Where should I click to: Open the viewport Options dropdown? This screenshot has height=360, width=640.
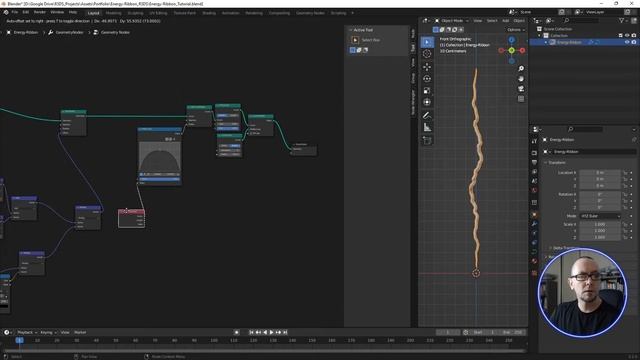(516, 30)
